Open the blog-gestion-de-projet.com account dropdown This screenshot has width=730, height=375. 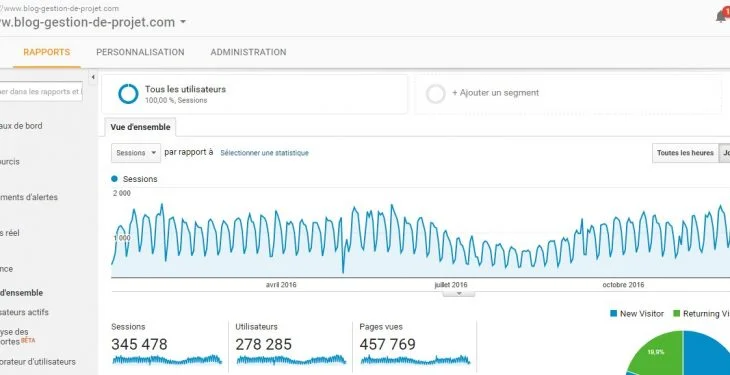[x=183, y=22]
